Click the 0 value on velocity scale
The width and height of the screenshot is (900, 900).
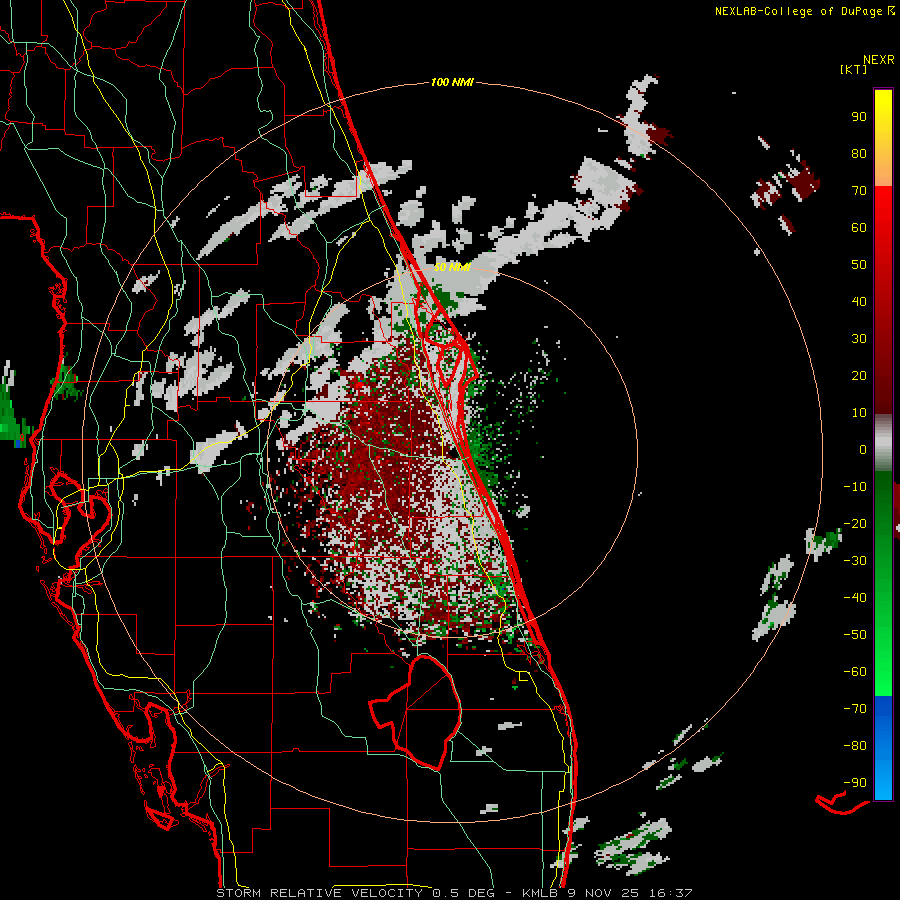863,449
